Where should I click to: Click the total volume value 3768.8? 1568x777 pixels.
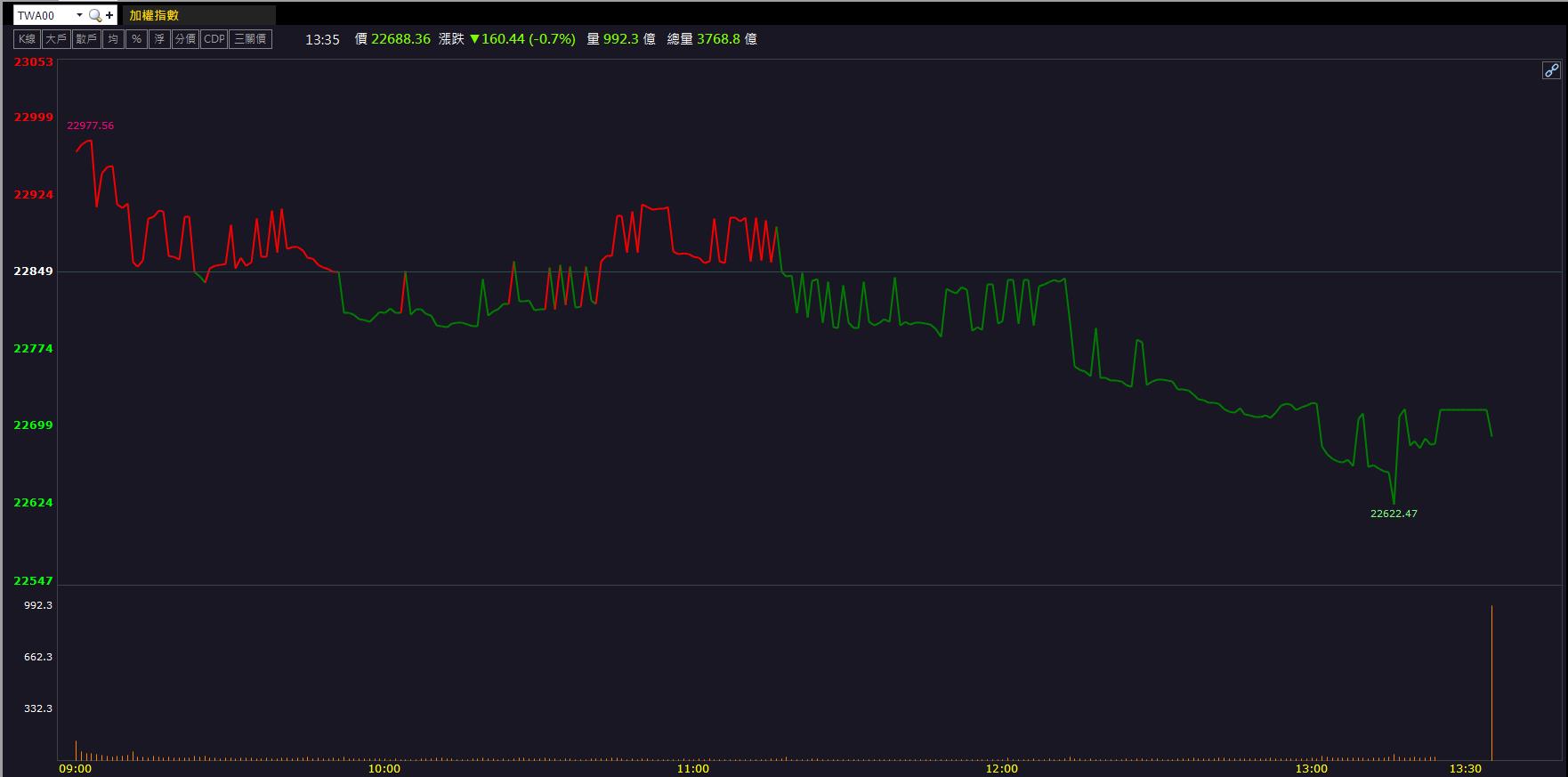click(x=718, y=39)
